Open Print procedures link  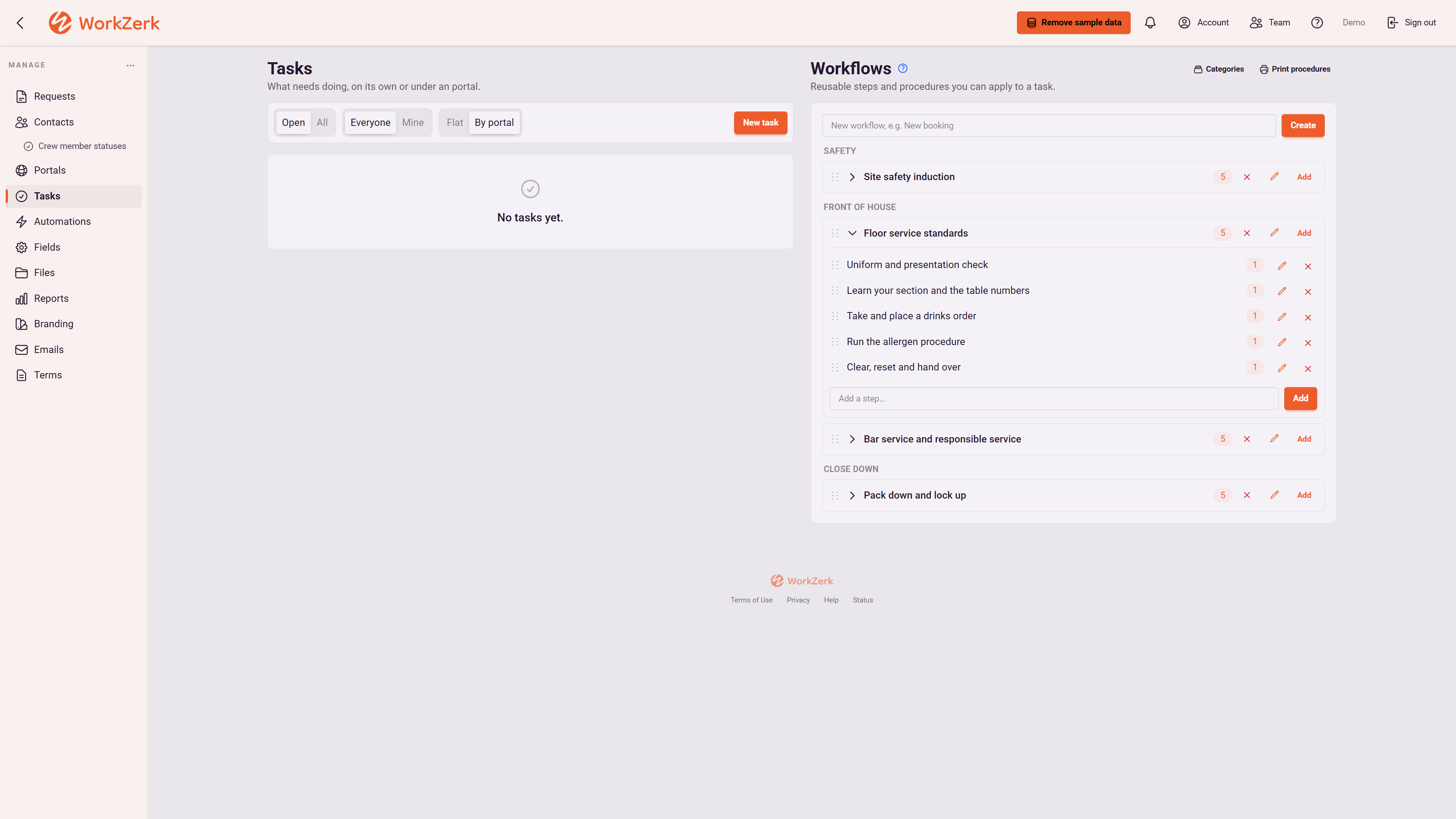click(1295, 69)
